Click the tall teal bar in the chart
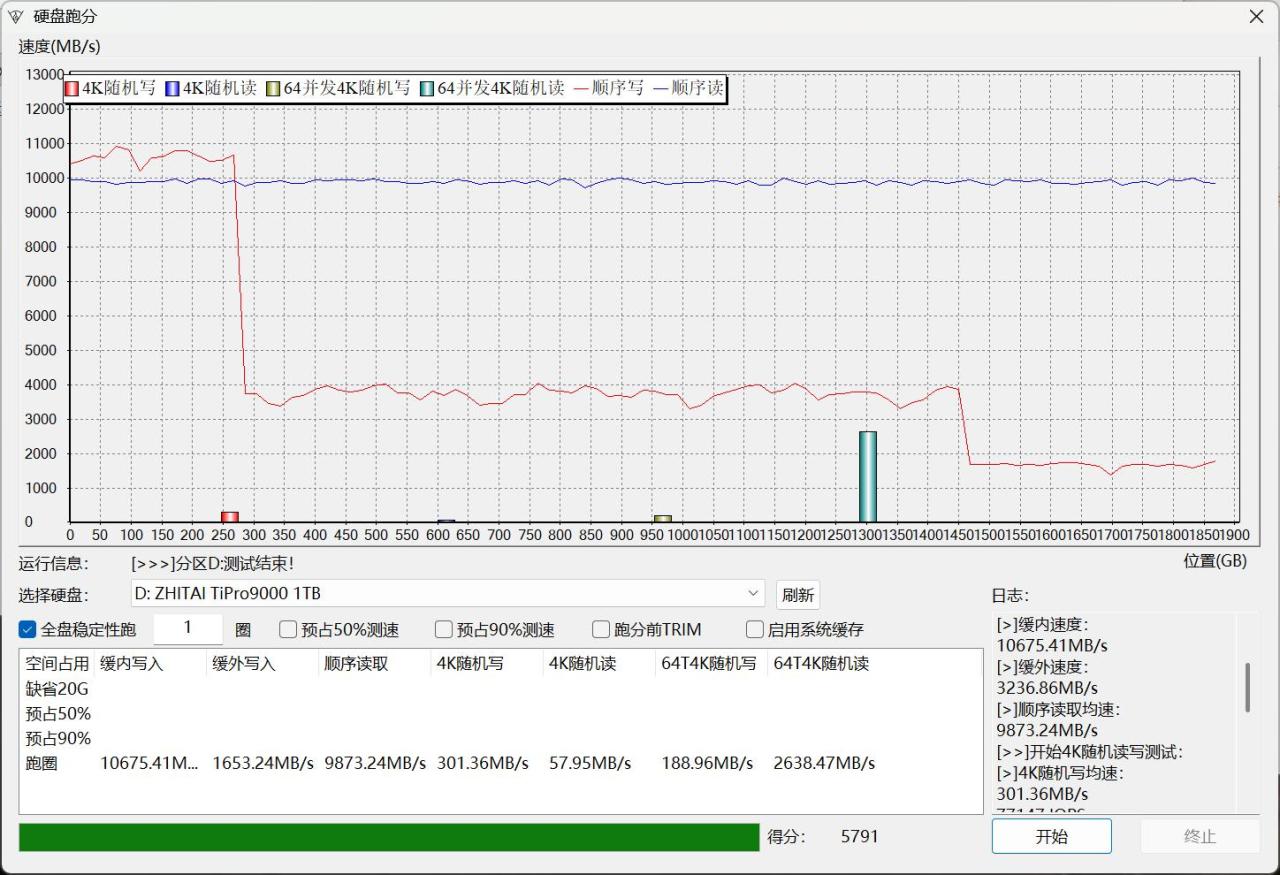This screenshot has height=875, width=1280. pos(867,476)
